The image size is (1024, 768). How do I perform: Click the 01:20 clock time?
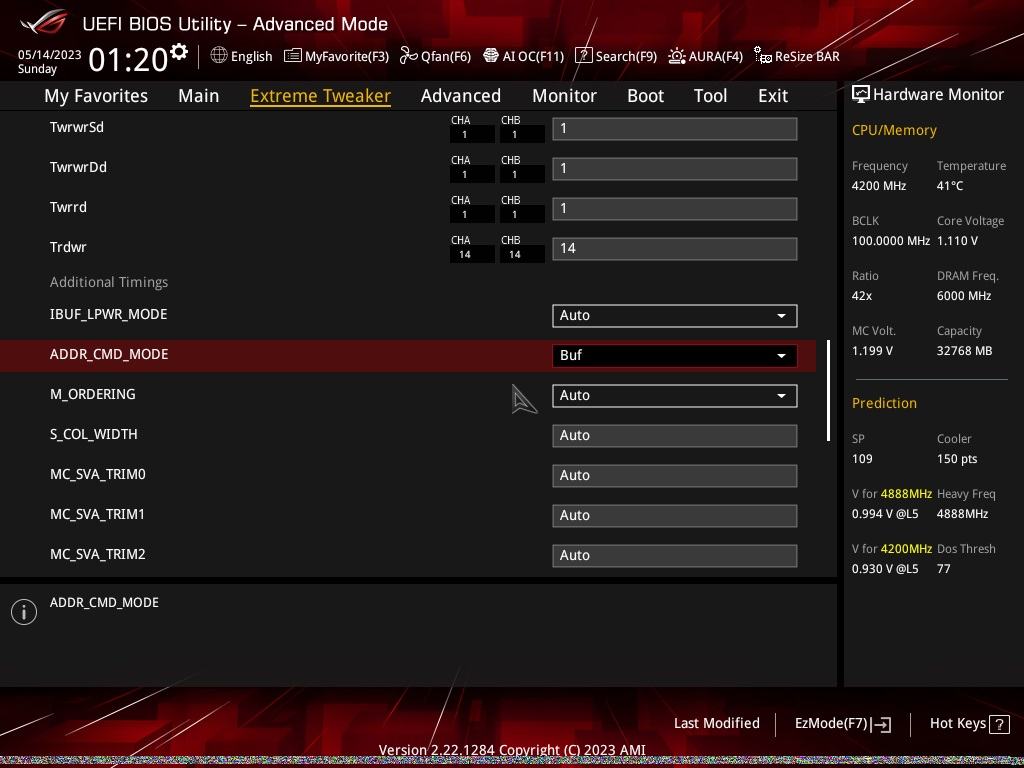click(x=128, y=59)
